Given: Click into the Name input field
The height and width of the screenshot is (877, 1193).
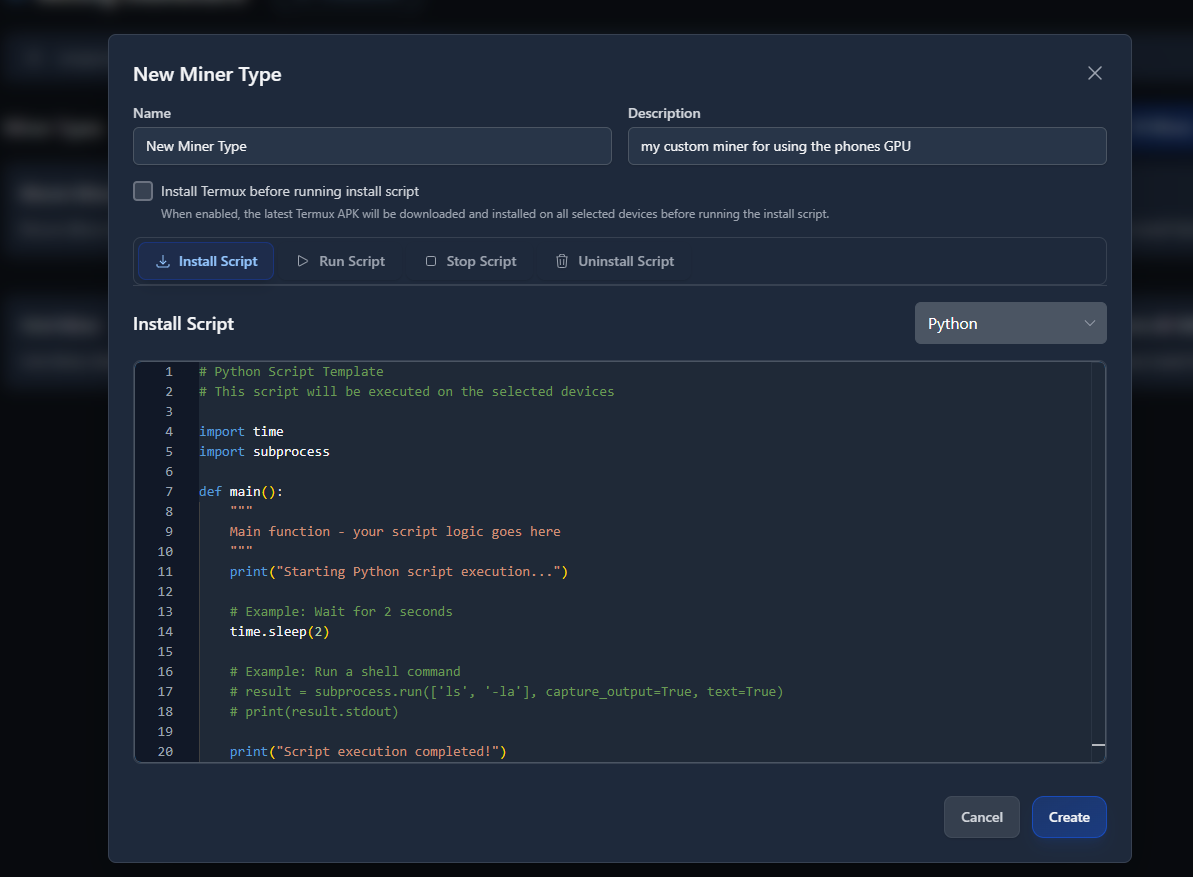Looking at the screenshot, I should [372, 146].
